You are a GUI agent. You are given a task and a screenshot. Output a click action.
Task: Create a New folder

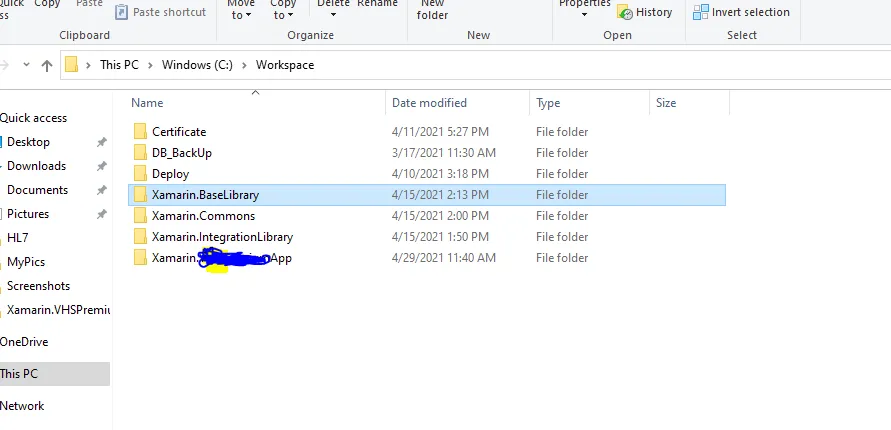click(432, 10)
